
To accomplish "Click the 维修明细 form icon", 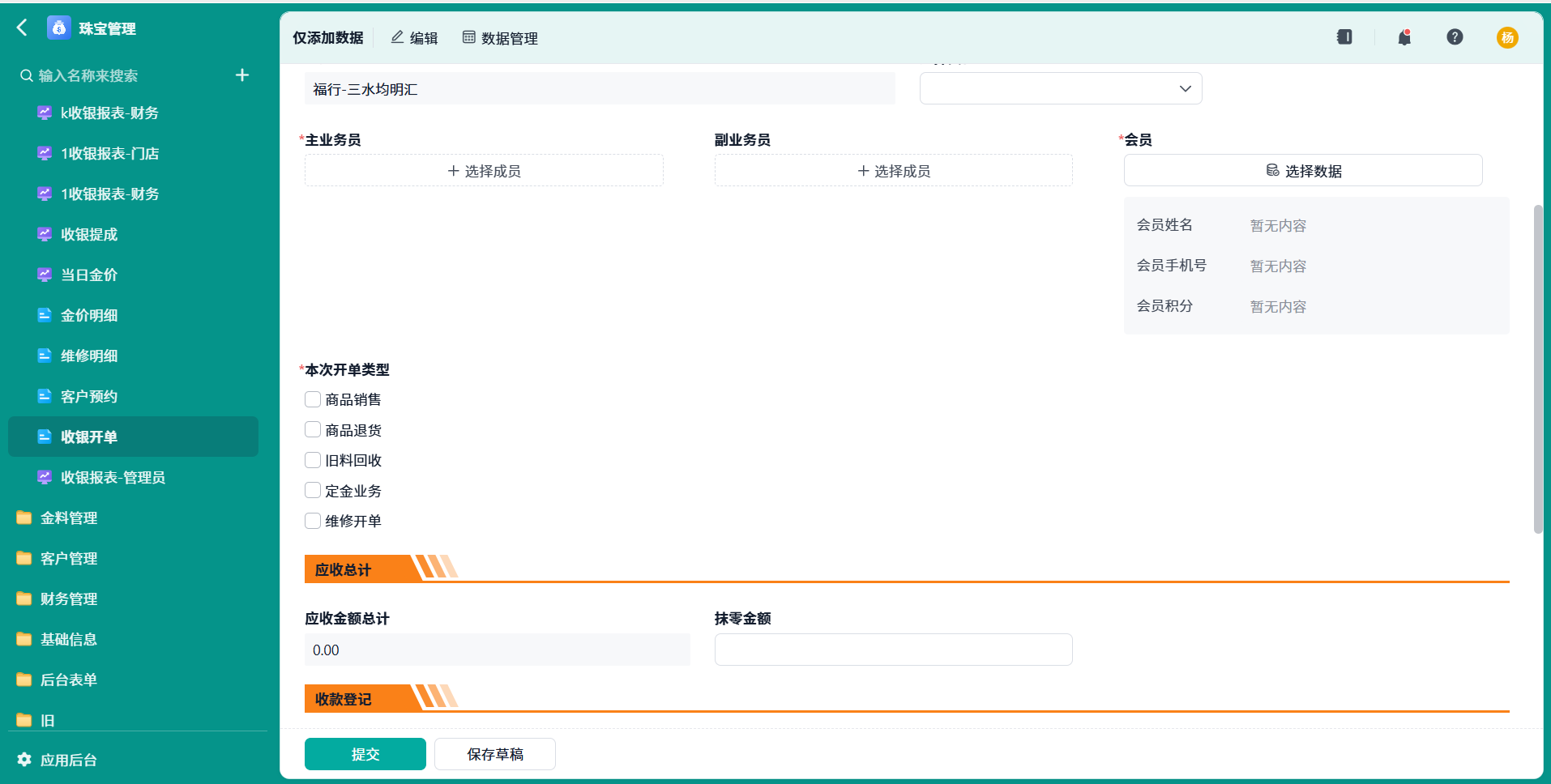I will click(45, 356).
